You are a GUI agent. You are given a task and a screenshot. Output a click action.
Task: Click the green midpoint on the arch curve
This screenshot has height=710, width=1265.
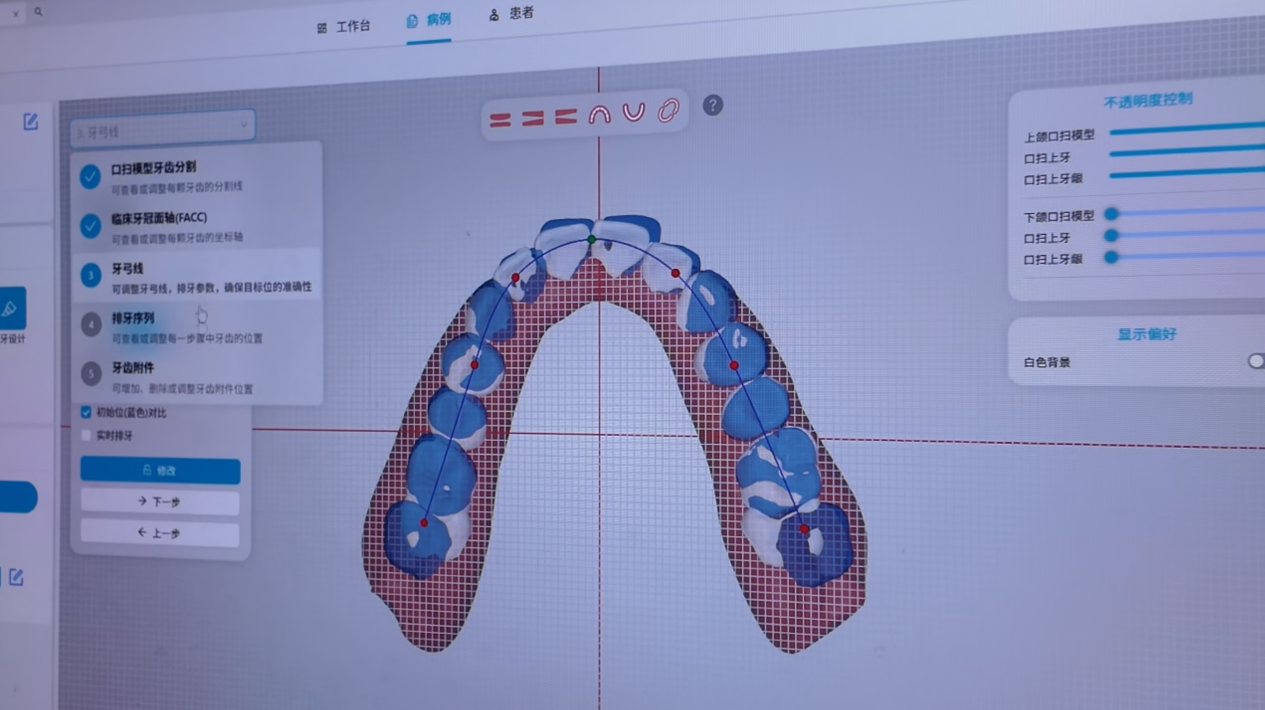(592, 240)
